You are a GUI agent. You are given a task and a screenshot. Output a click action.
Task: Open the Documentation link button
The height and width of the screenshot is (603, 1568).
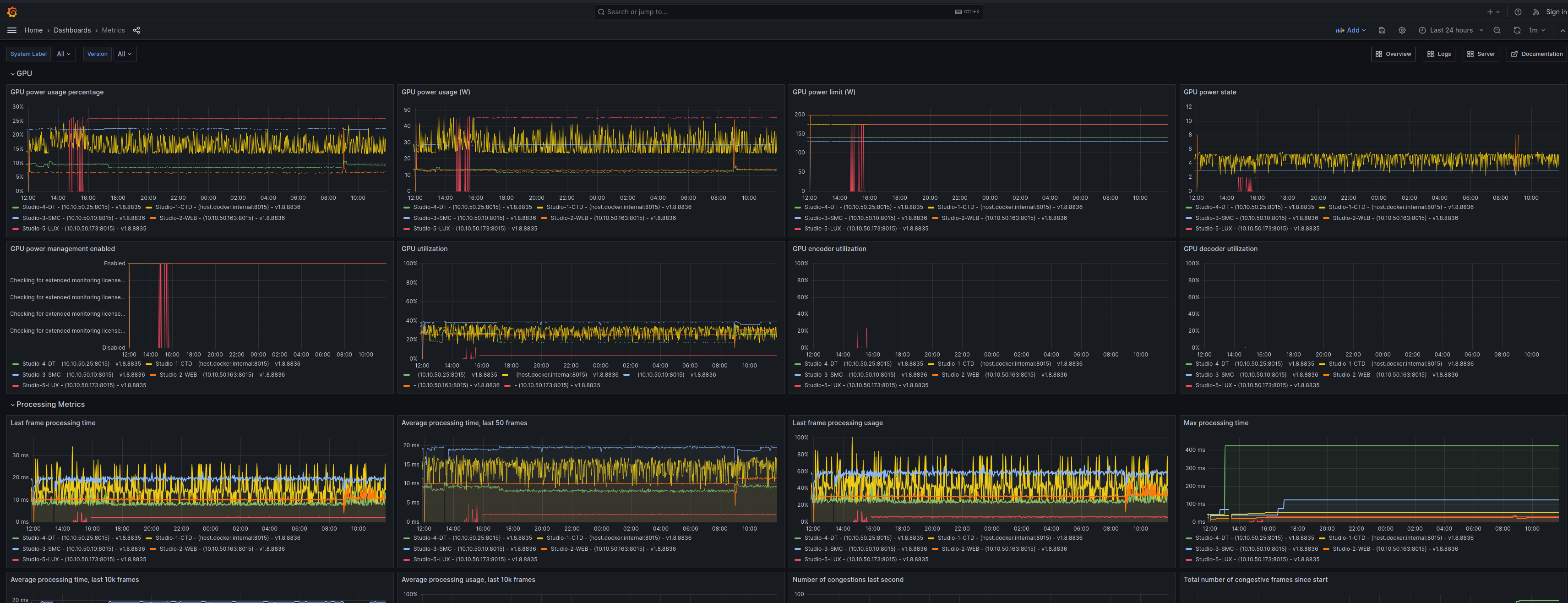[1536, 54]
